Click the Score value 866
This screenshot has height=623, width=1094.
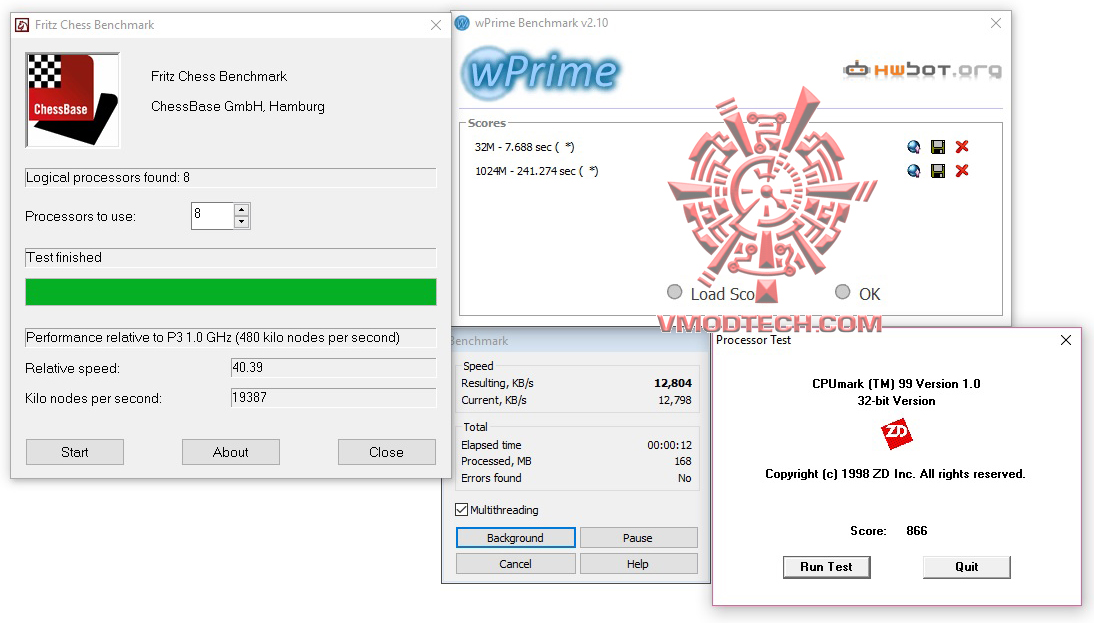[917, 531]
